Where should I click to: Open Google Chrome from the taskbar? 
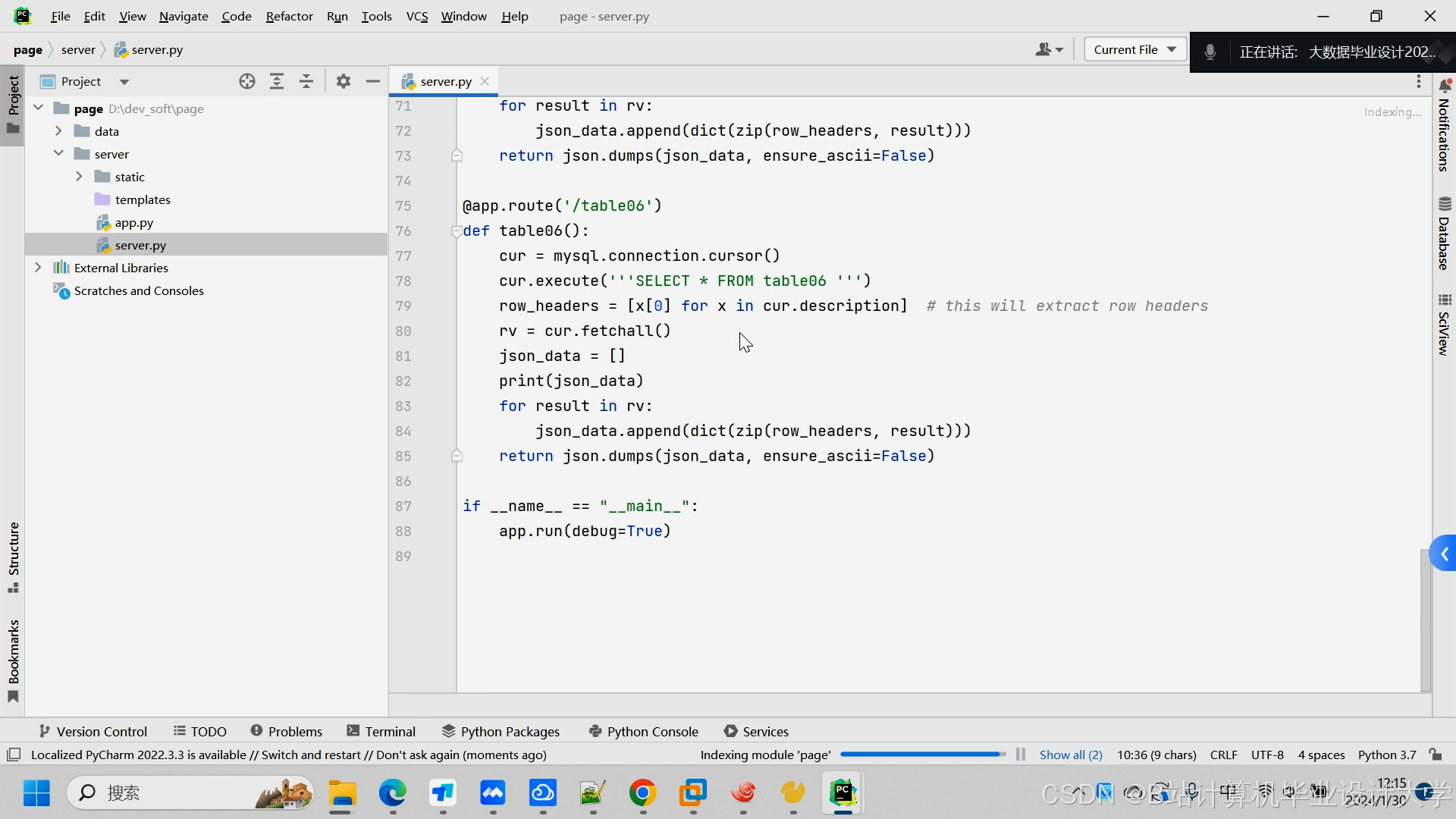642,793
